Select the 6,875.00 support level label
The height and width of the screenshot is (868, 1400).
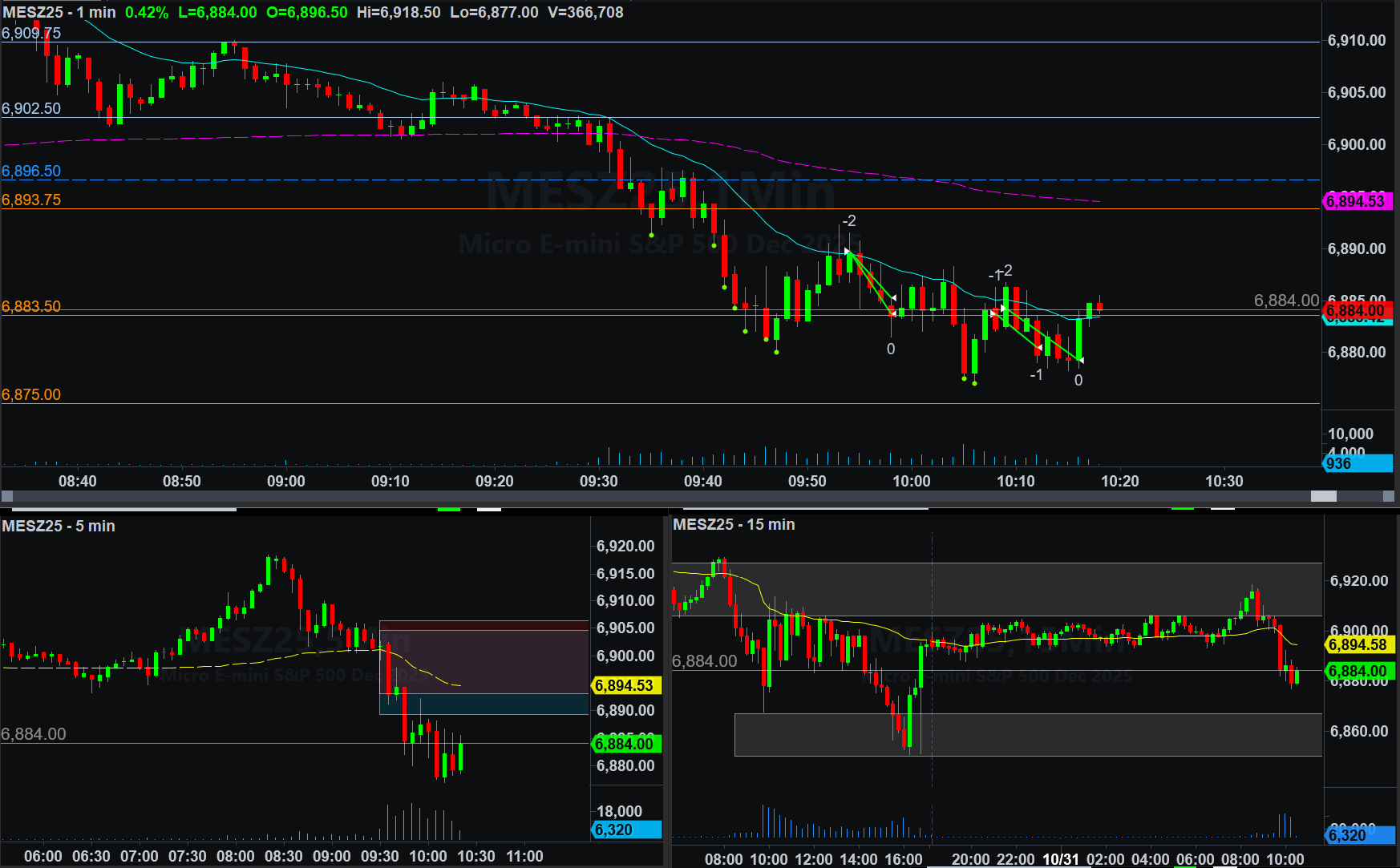tap(31, 394)
